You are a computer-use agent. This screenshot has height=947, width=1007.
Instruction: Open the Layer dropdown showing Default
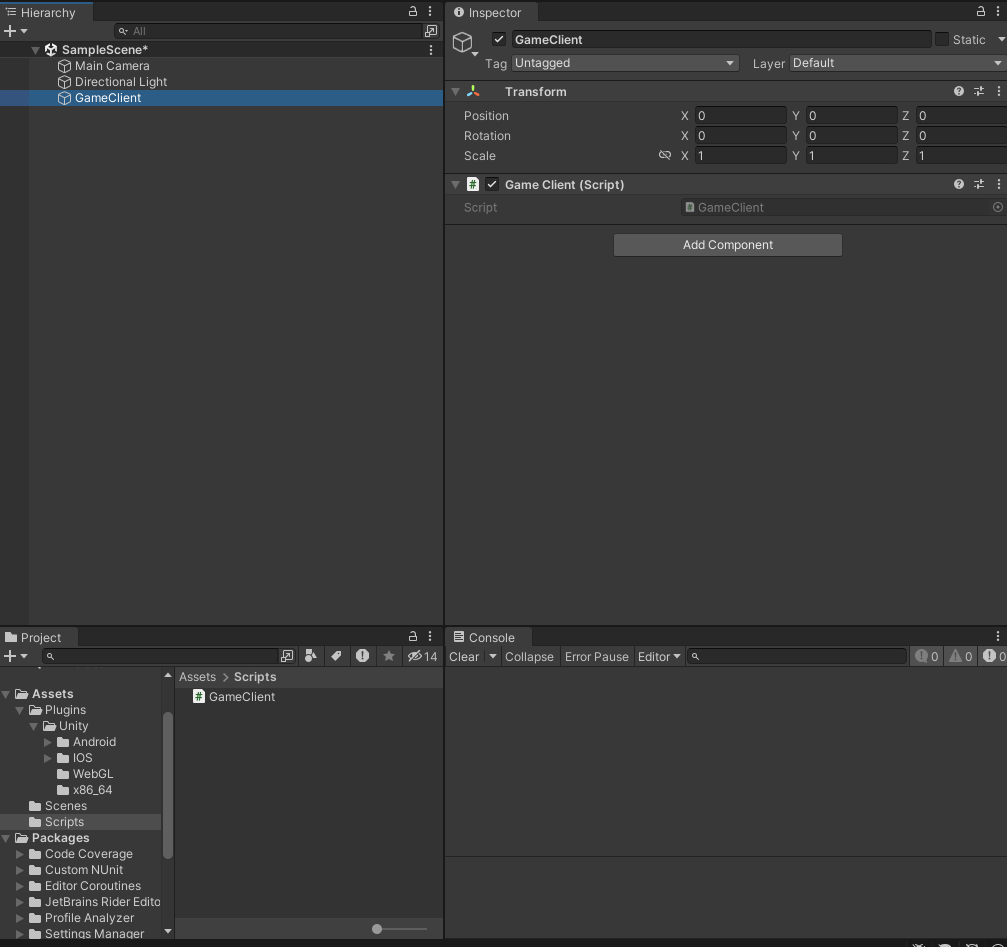tap(897, 63)
